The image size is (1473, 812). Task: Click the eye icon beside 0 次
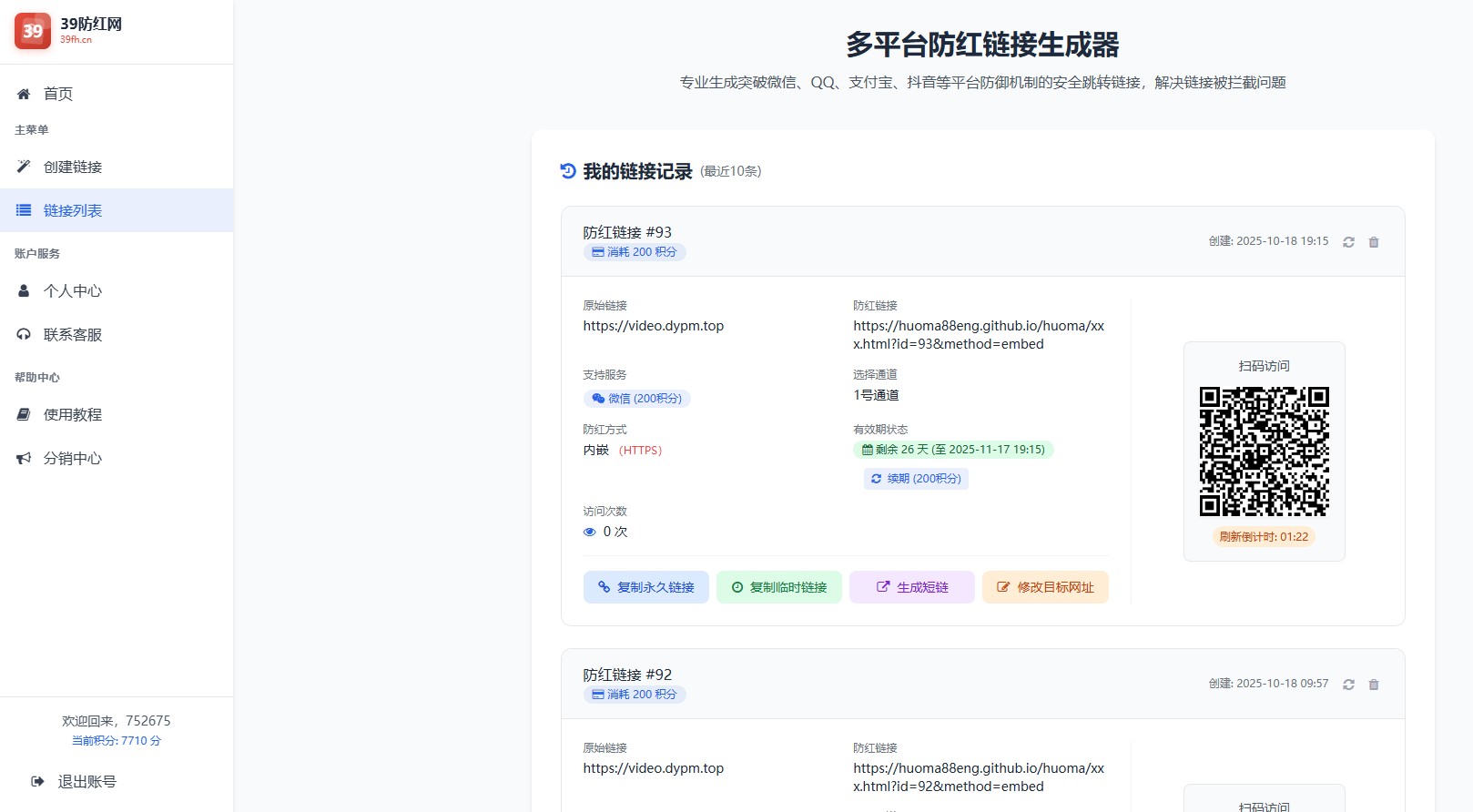(x=590, y=532)
